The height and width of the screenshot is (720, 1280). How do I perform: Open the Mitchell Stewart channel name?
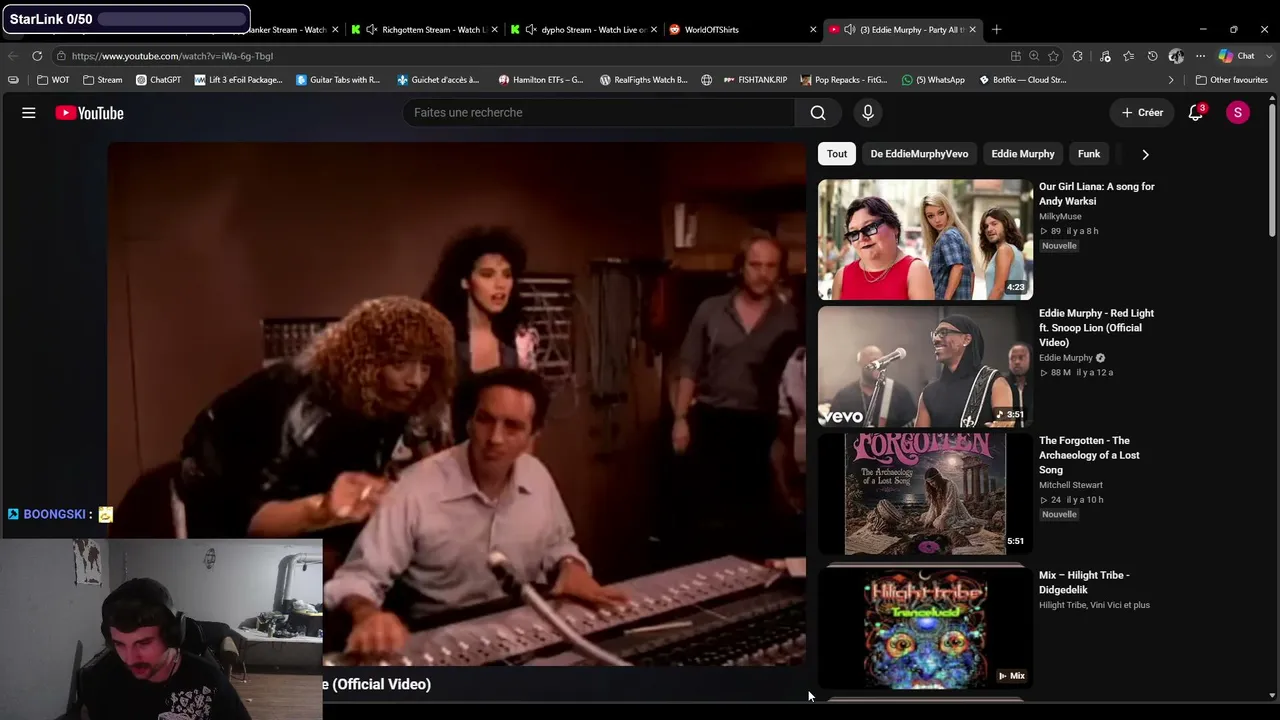pos(1071,485)
